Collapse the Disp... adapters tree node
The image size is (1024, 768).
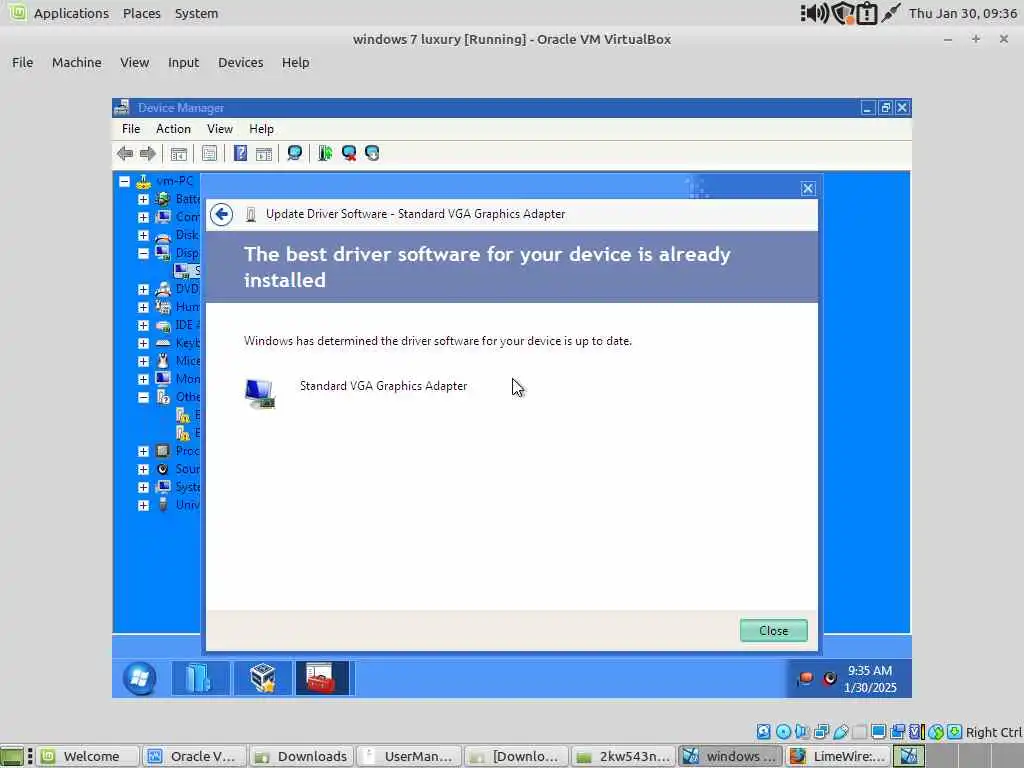coord(143,253)
